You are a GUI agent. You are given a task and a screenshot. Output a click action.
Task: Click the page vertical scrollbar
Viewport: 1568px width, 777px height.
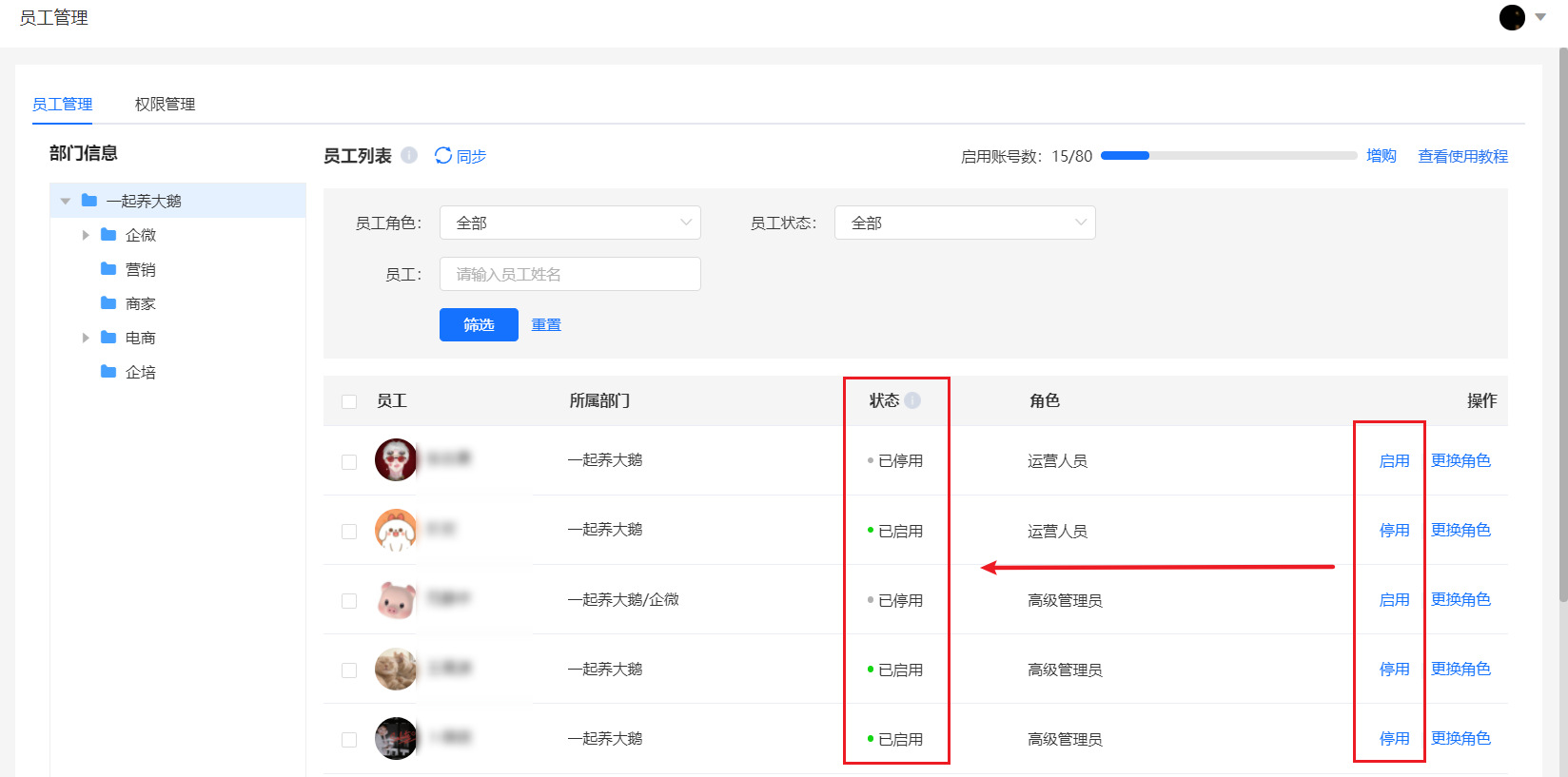1563,323
